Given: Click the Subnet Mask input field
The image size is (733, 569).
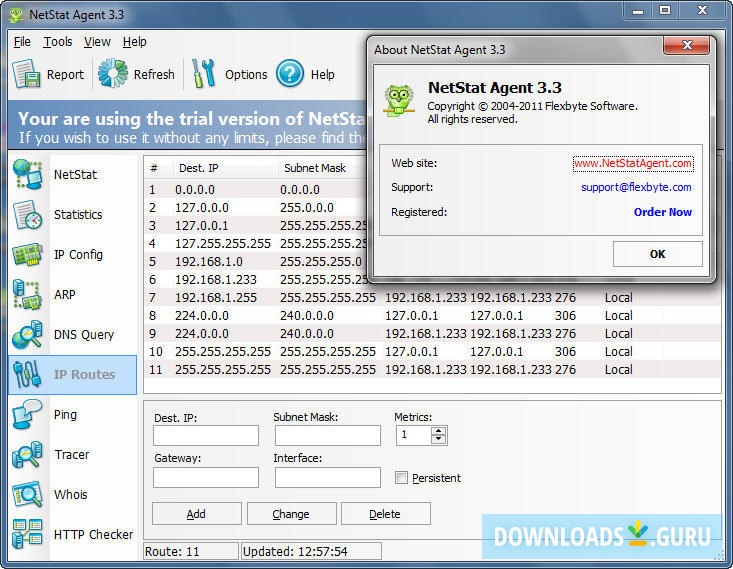Looking at the screenshot, I should [x=328, y=435].
